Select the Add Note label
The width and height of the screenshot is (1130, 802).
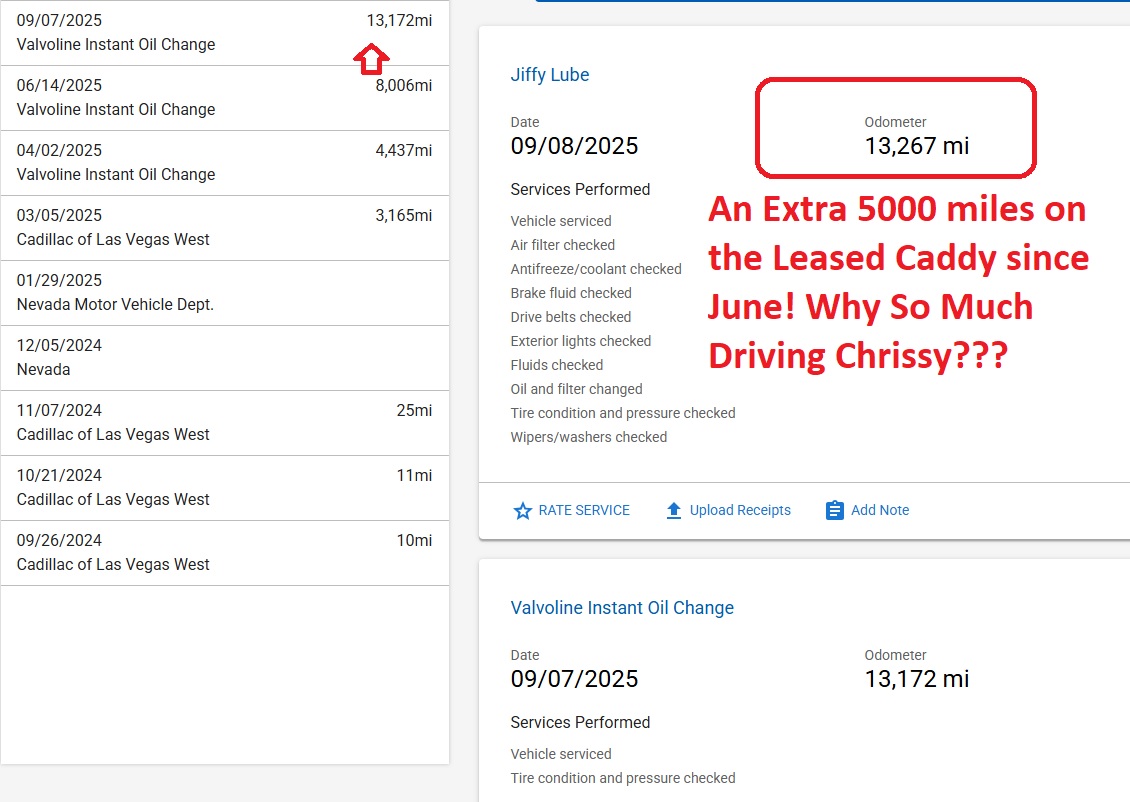880,510
